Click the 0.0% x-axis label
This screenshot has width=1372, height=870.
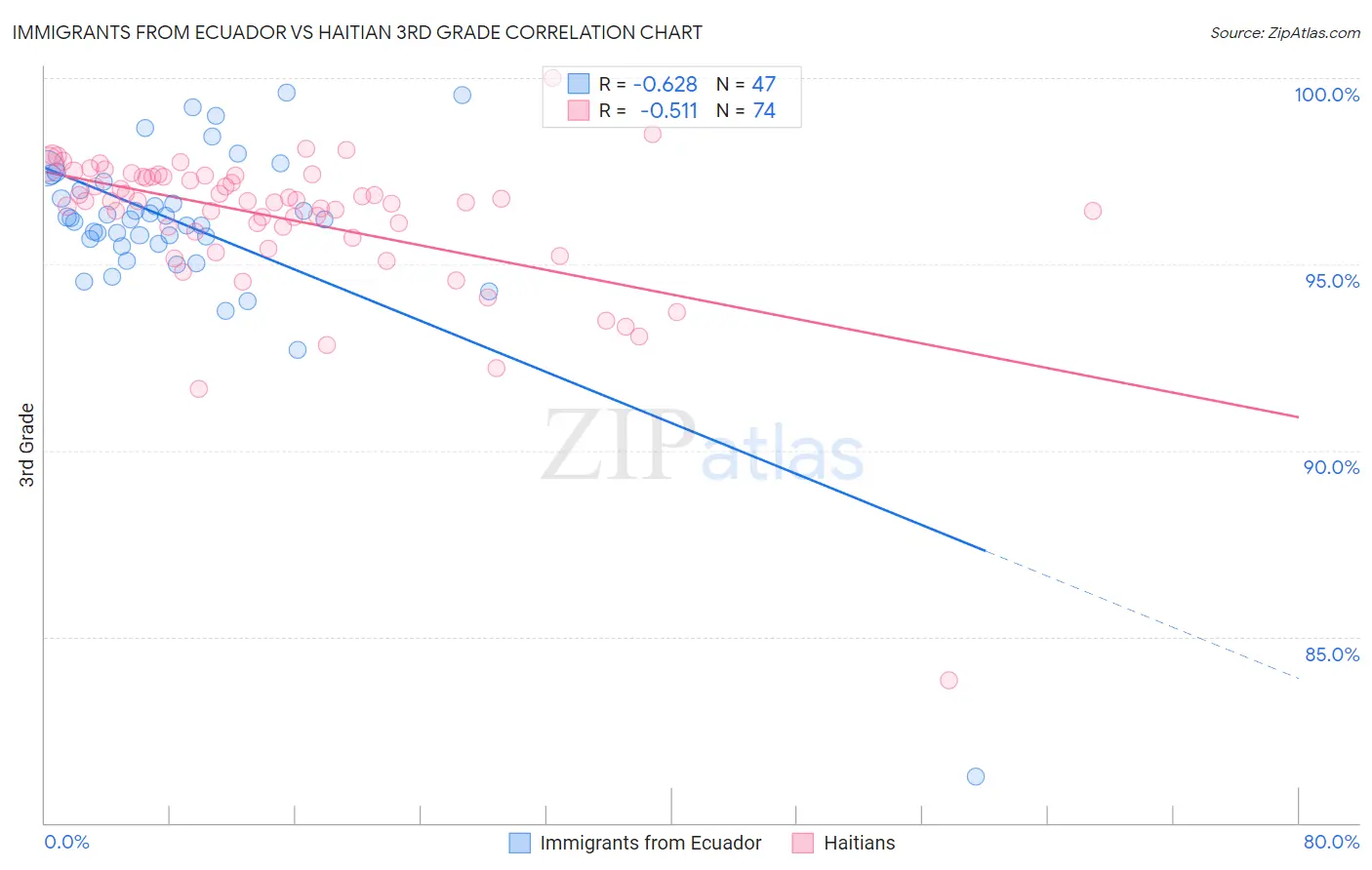(x=66, y=842)
